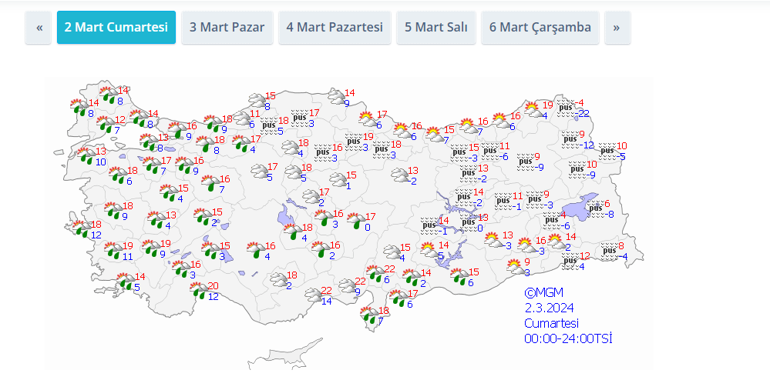This screenshot has height=380, width=770.
Task: Open the rain icon showing 20 / 12
Action: [x=199, y=290]
